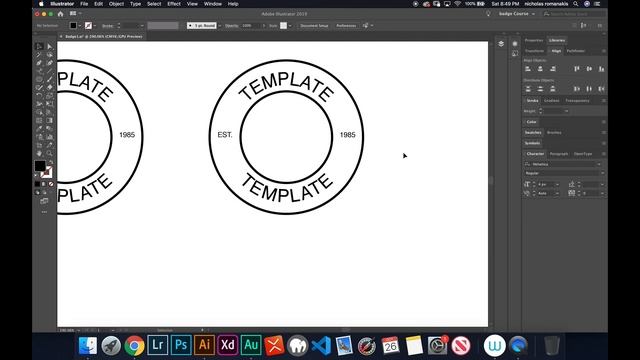The width and height of the screenshot is (640, 360).
Task: Select the Gradient tool
Action: pos(49,120)
